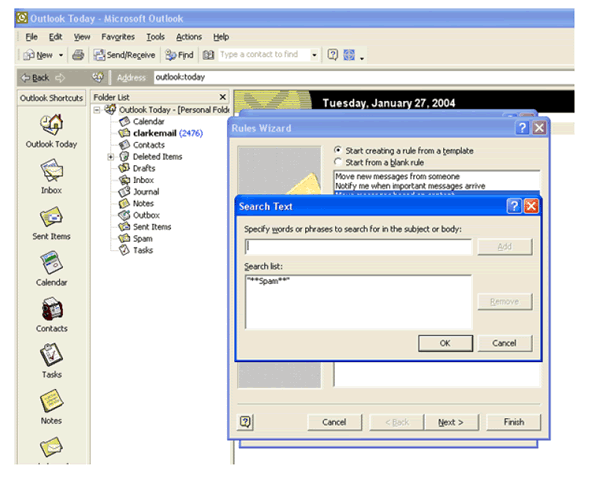Click the Send/Receive toolbar button
Image resolution: width=600 pixels, height=478 pixels.
[x=124, y=55]
